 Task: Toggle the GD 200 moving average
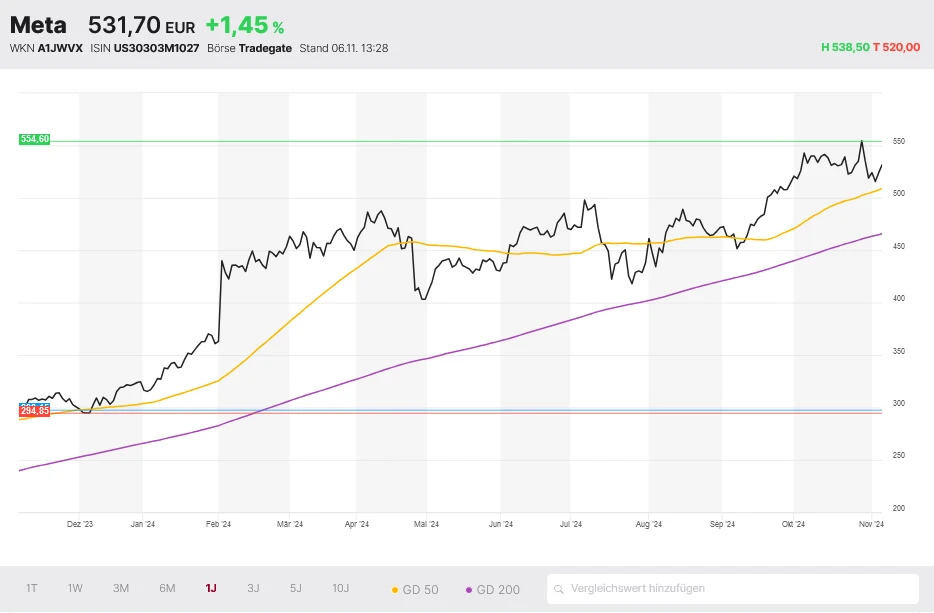tap(492, 590)
